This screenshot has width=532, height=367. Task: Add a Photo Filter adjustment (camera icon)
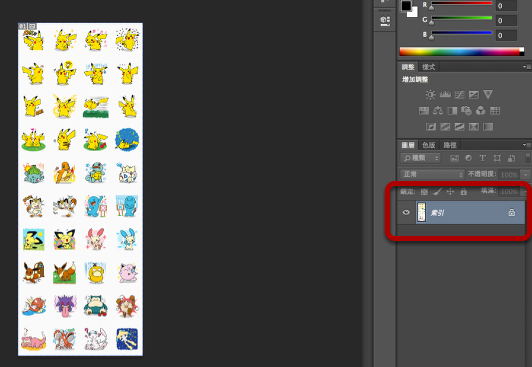coord(467,111)
